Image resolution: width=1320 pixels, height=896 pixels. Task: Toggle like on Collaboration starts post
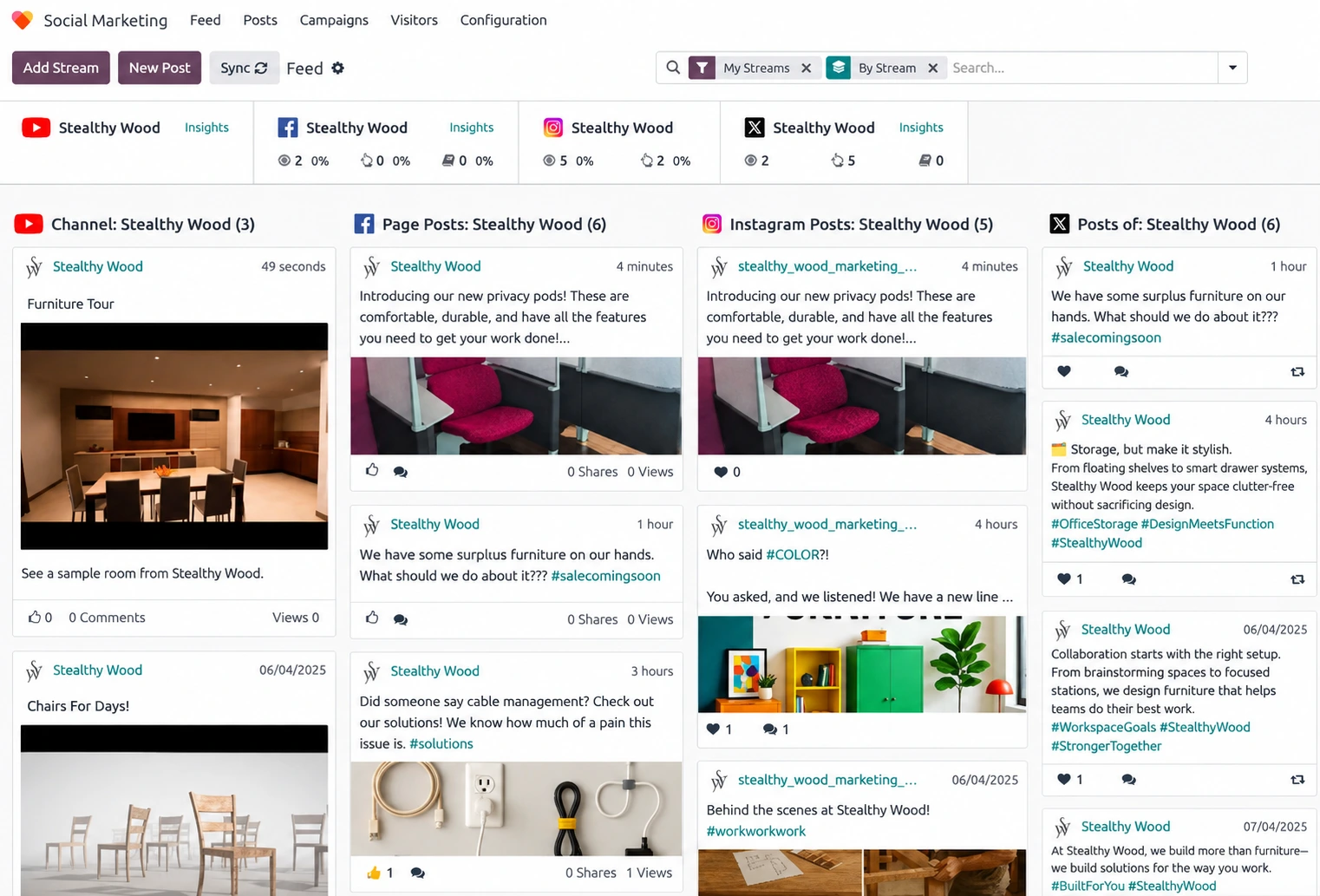[x=1064, y=779]
